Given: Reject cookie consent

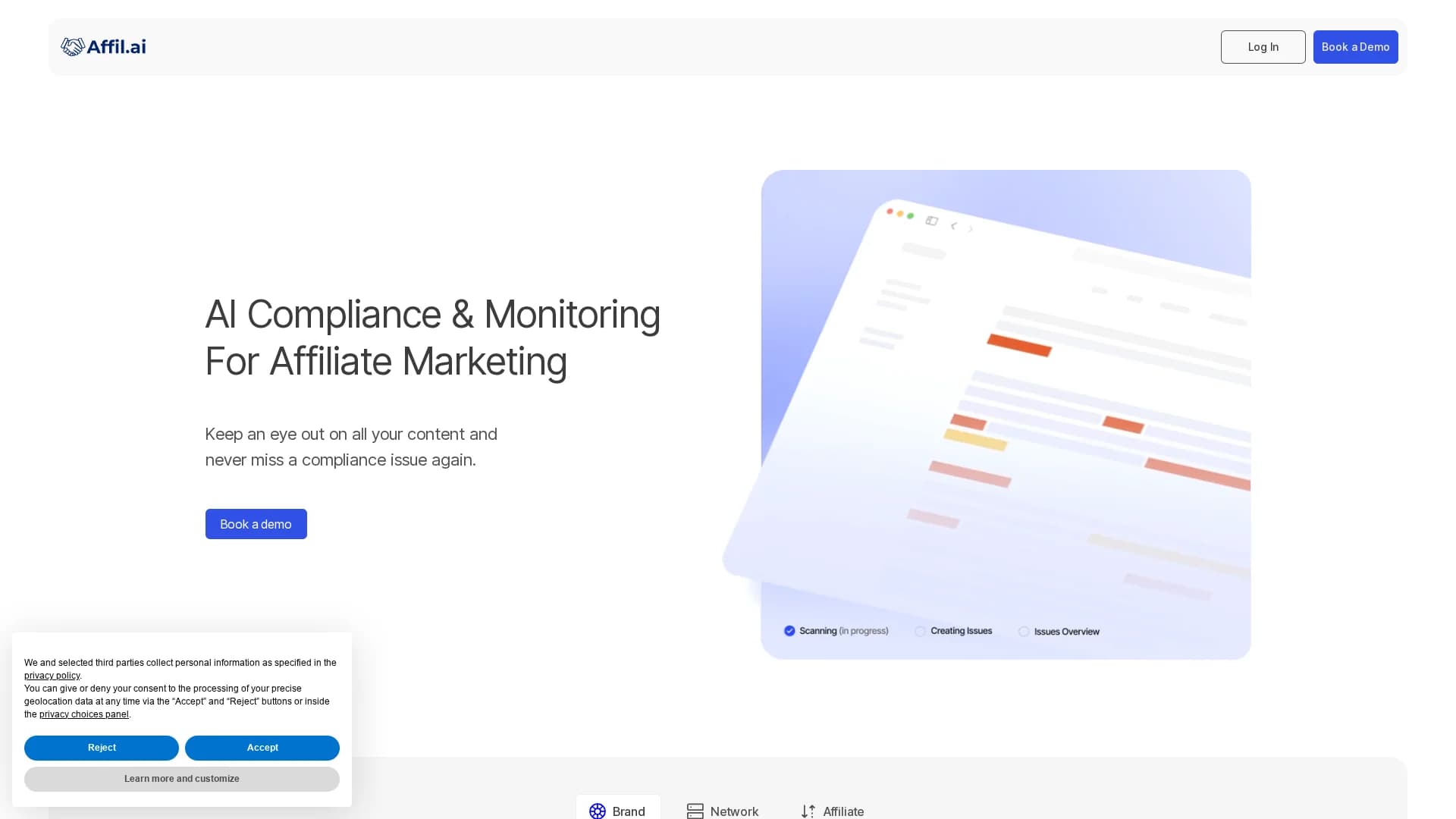Looking at the screenshot, I should (102, 748).
